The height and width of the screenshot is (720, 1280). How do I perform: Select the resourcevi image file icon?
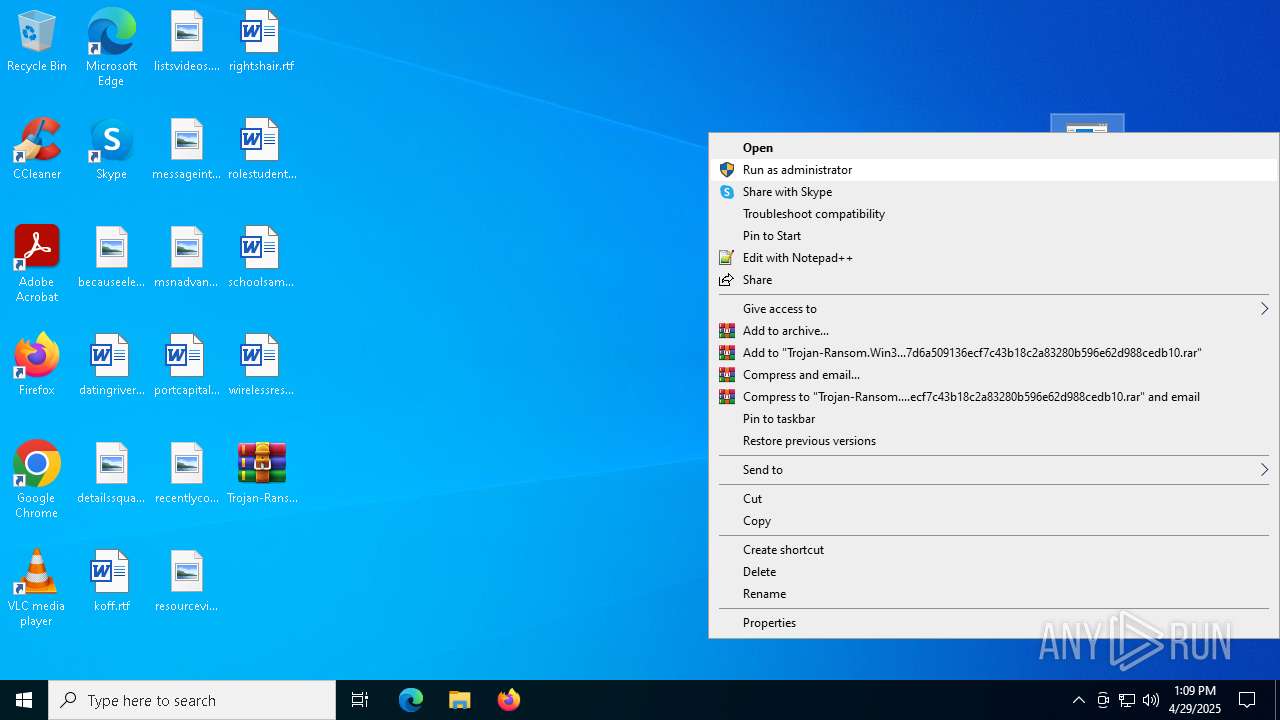187,581
